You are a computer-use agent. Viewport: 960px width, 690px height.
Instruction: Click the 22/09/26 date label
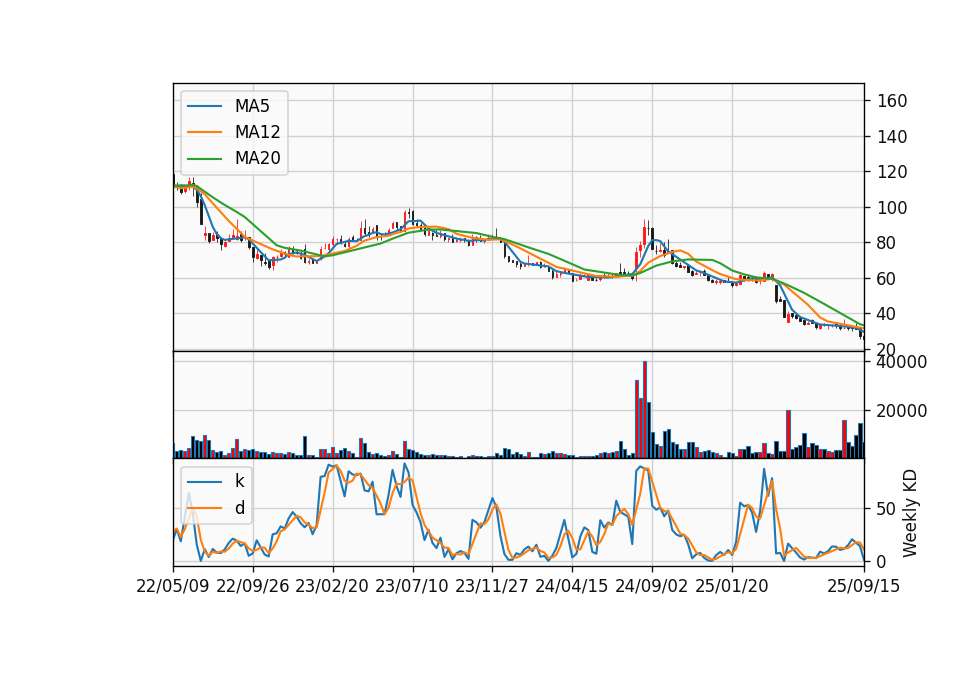pyautogui.click(x=253, y=586)
